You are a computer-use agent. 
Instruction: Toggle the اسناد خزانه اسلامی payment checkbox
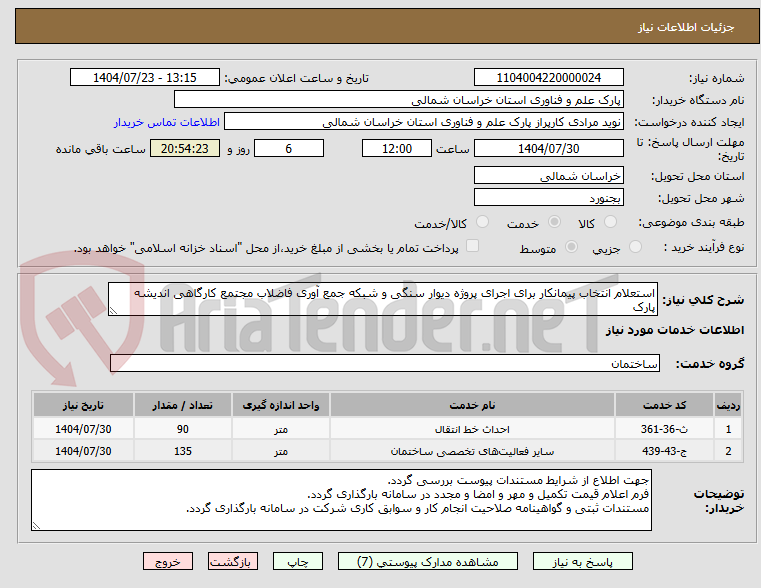[x=472, y=246]
